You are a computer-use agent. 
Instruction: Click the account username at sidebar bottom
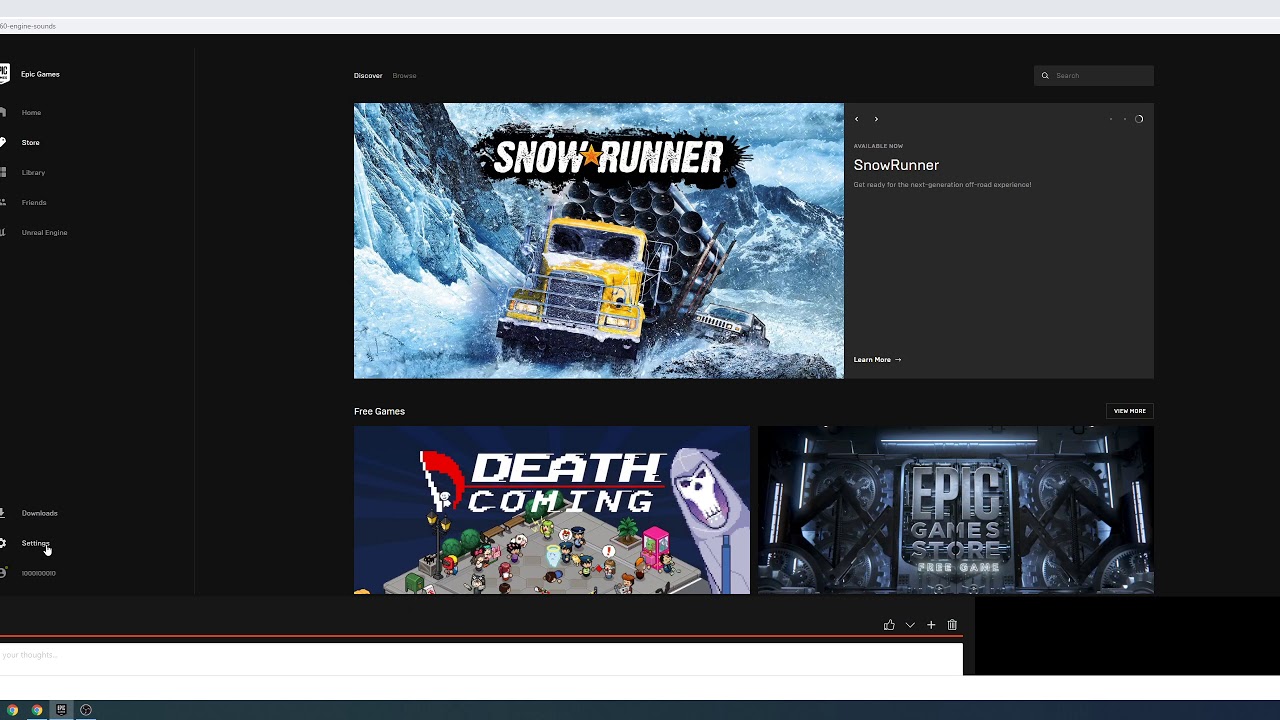pyautogui.click(x=39, y=573)
